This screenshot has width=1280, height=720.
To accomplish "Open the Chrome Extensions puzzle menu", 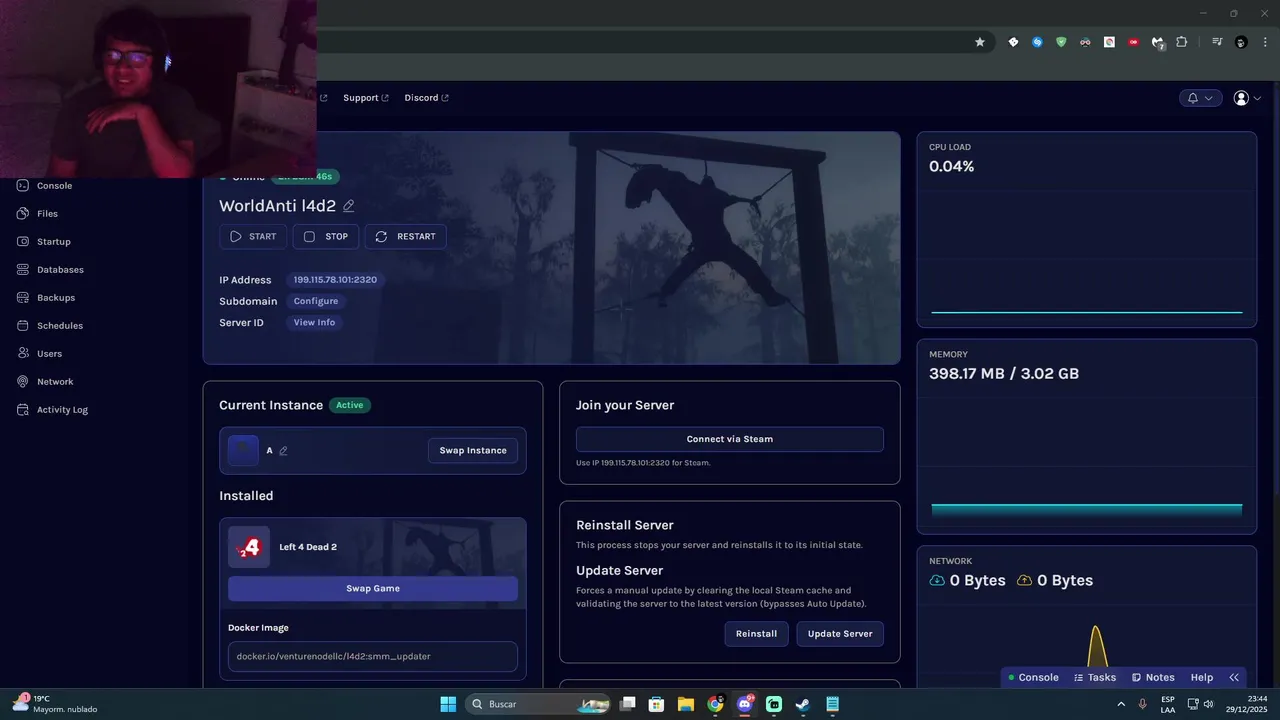I will [1182, 42].
